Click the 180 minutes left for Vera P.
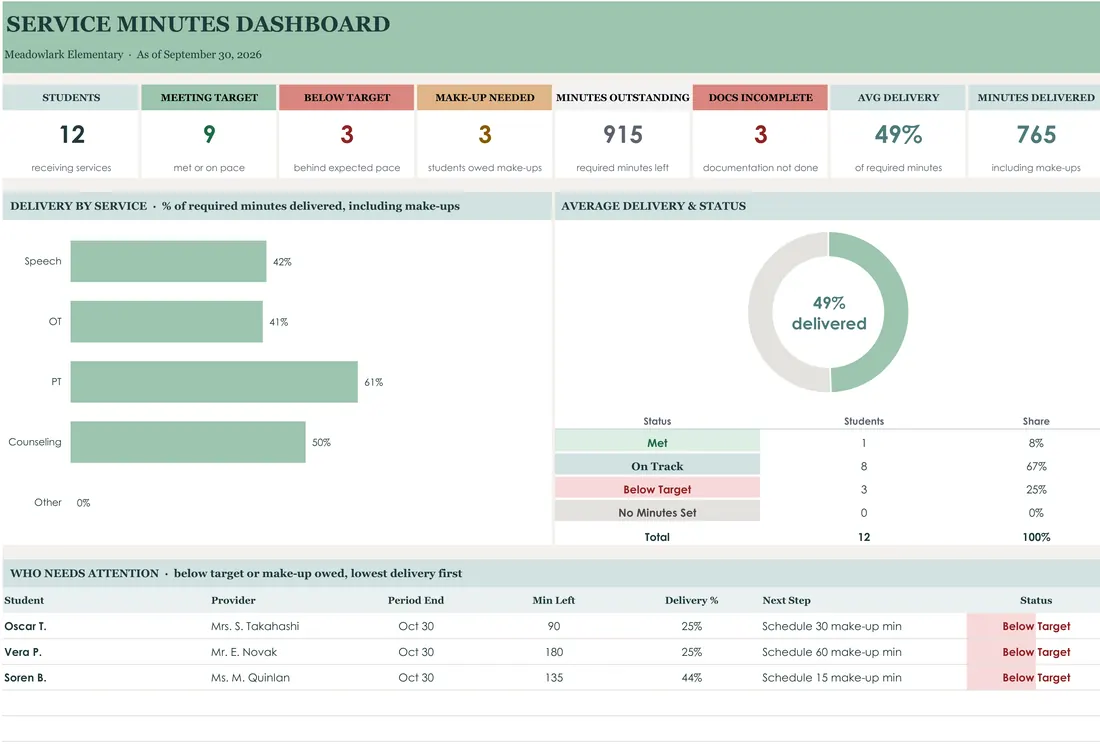 [x=554, y=652]
